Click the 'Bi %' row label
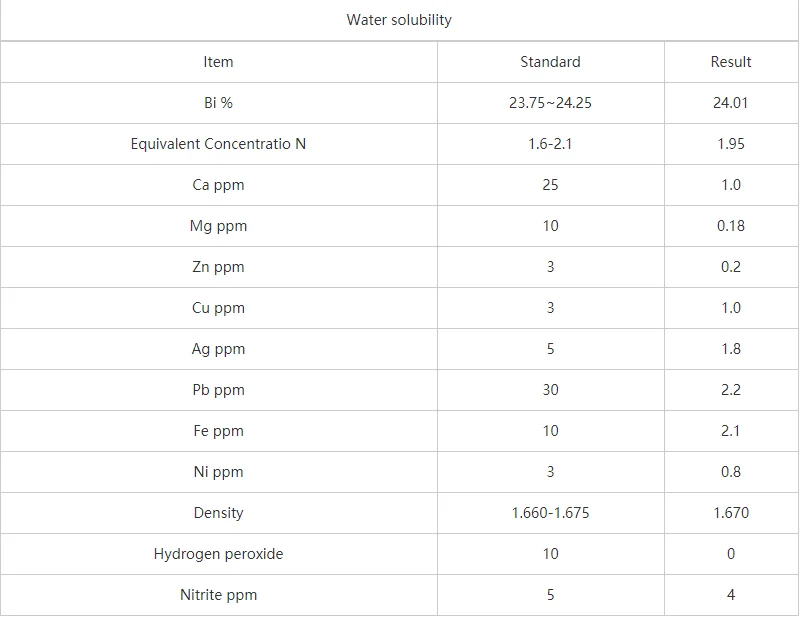 [x=218, y=103]
